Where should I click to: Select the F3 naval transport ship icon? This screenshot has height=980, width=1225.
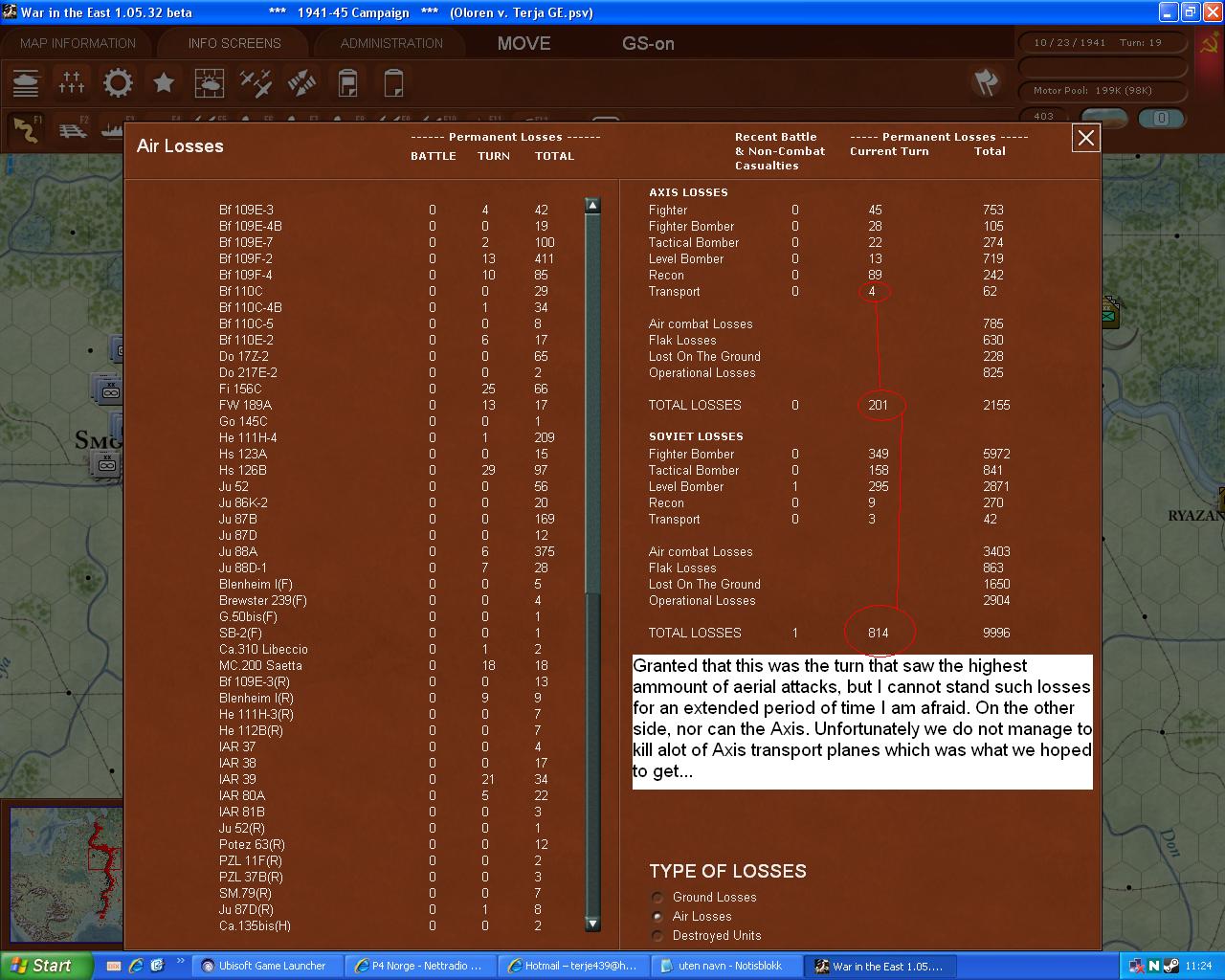click(111, 129)
